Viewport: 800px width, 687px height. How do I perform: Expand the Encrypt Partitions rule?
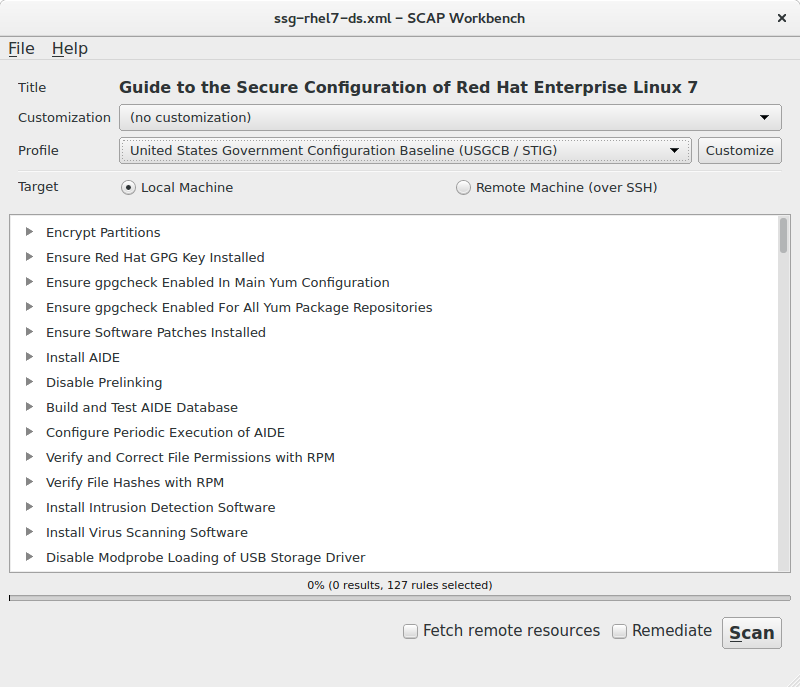pyautogui.click(x=29, y=232)
